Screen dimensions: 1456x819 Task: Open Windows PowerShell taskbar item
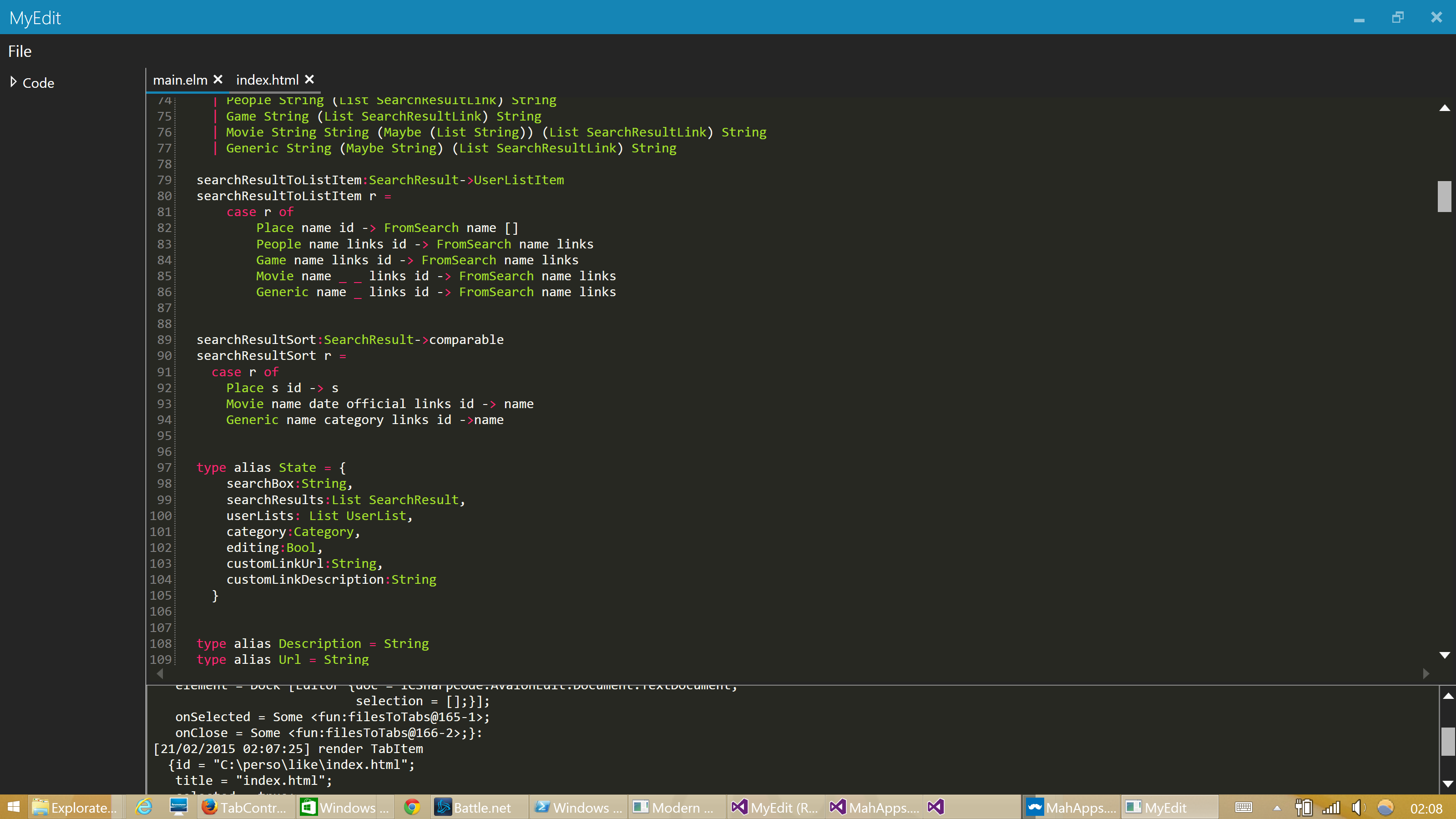[578, 807]
